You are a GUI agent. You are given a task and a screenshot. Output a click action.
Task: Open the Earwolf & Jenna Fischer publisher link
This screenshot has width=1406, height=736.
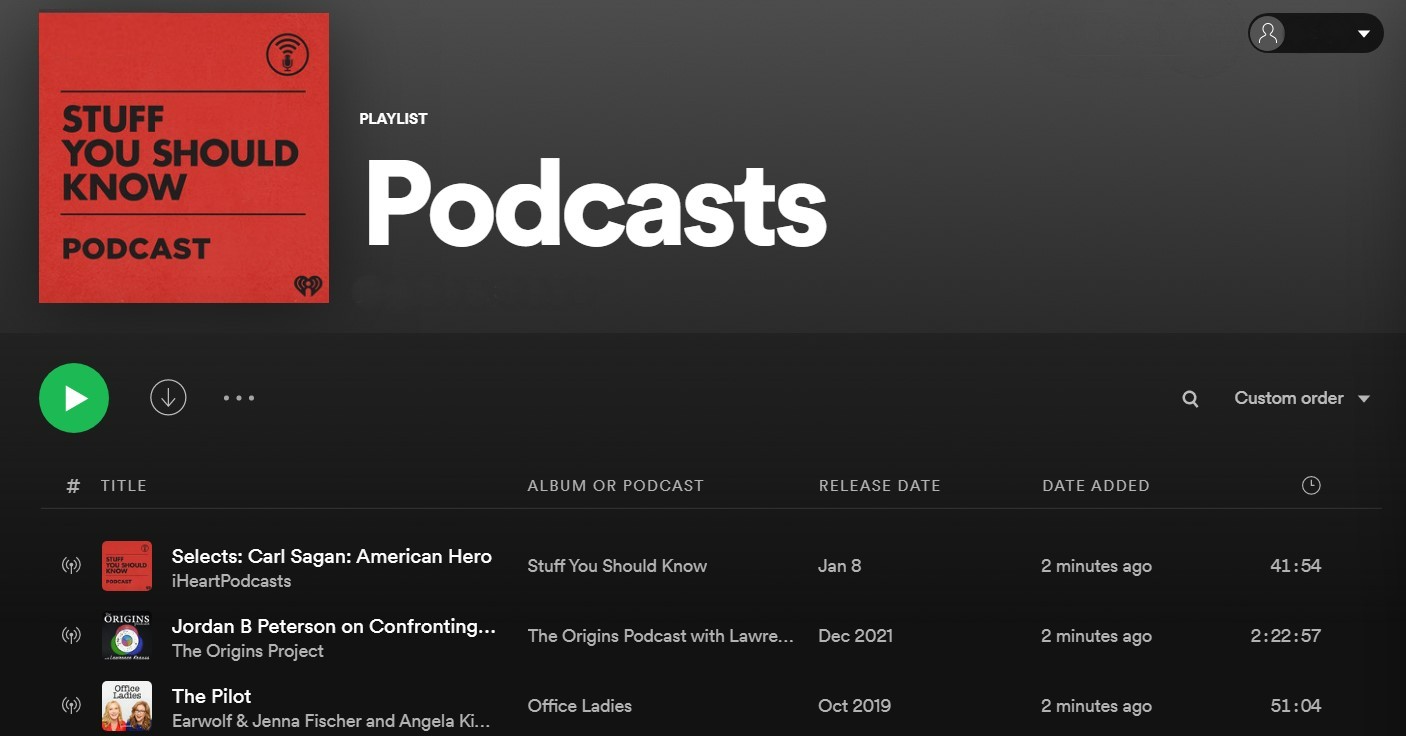(332, 721)
